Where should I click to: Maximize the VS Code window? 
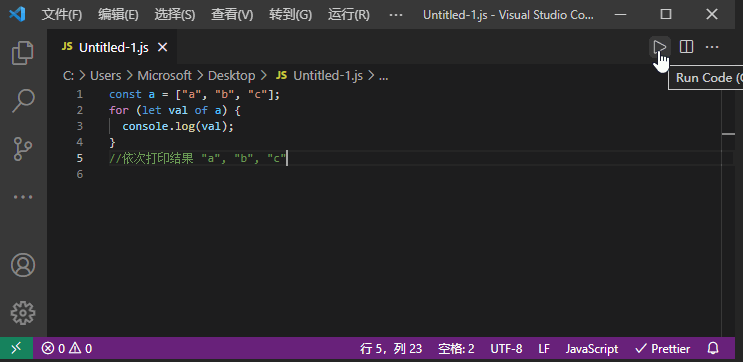click(666, 14)
